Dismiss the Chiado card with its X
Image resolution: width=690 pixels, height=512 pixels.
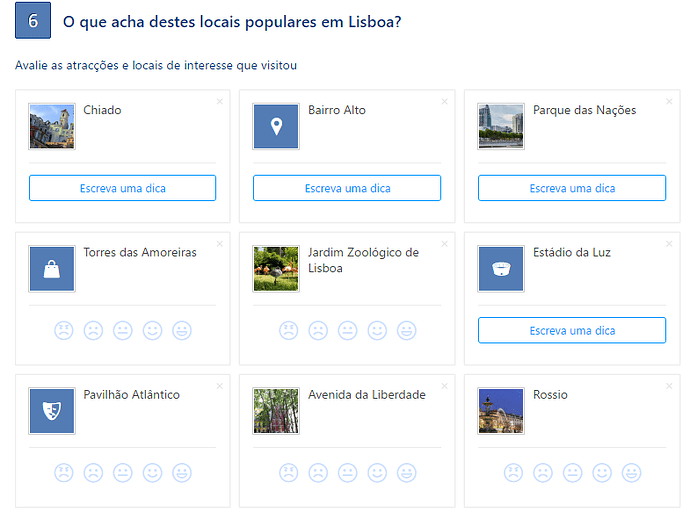(220, 101)
